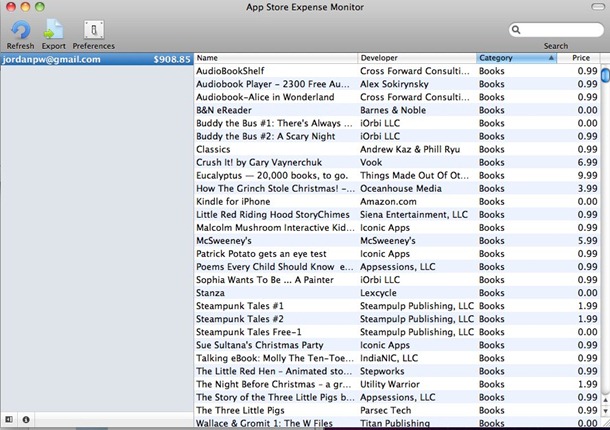Screen dimensions: 610x430
Task: Click developer Utility Warrior cell
Action: point(390,384)
